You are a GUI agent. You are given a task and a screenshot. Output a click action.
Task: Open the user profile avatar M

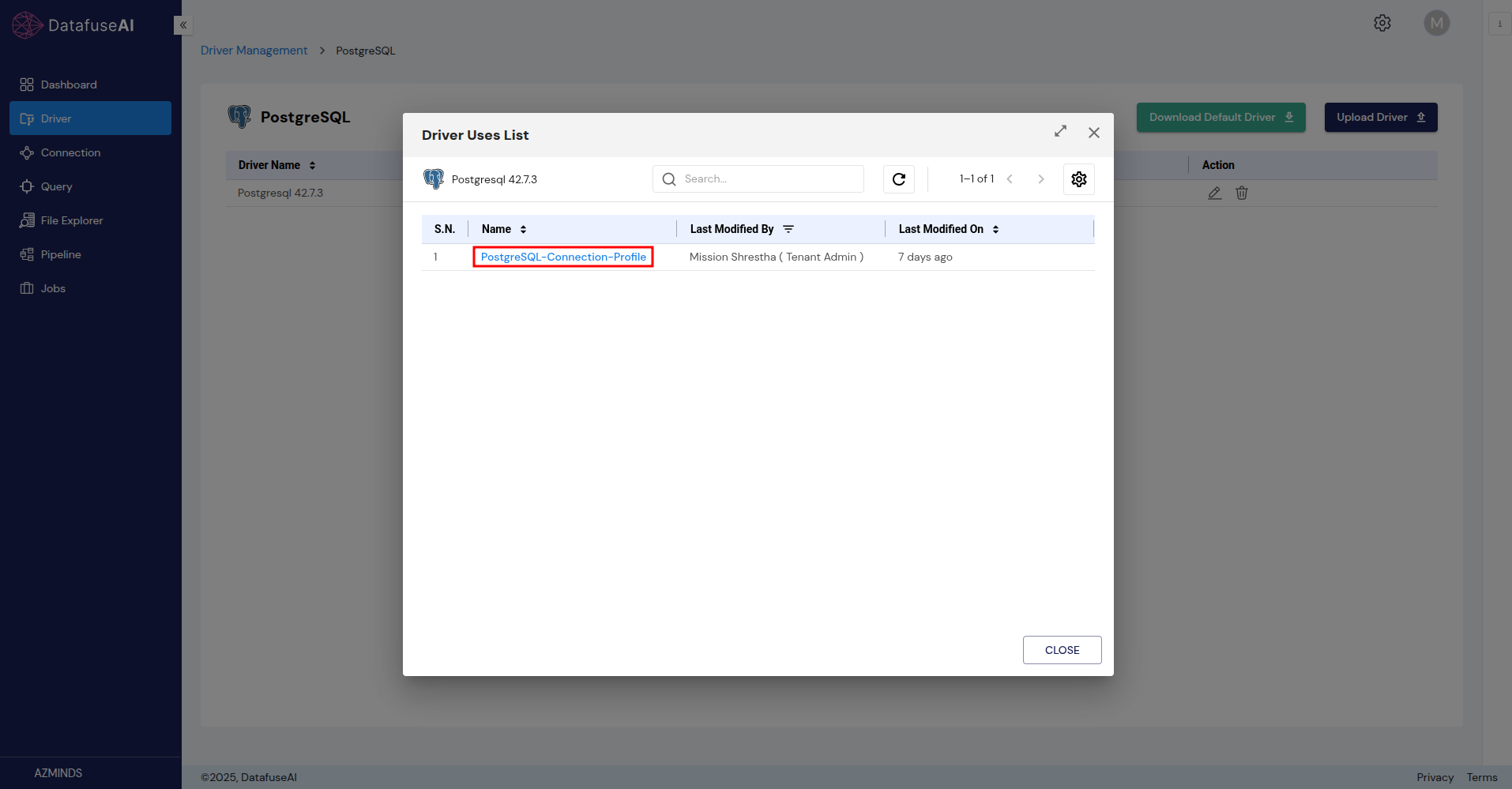1436,23
